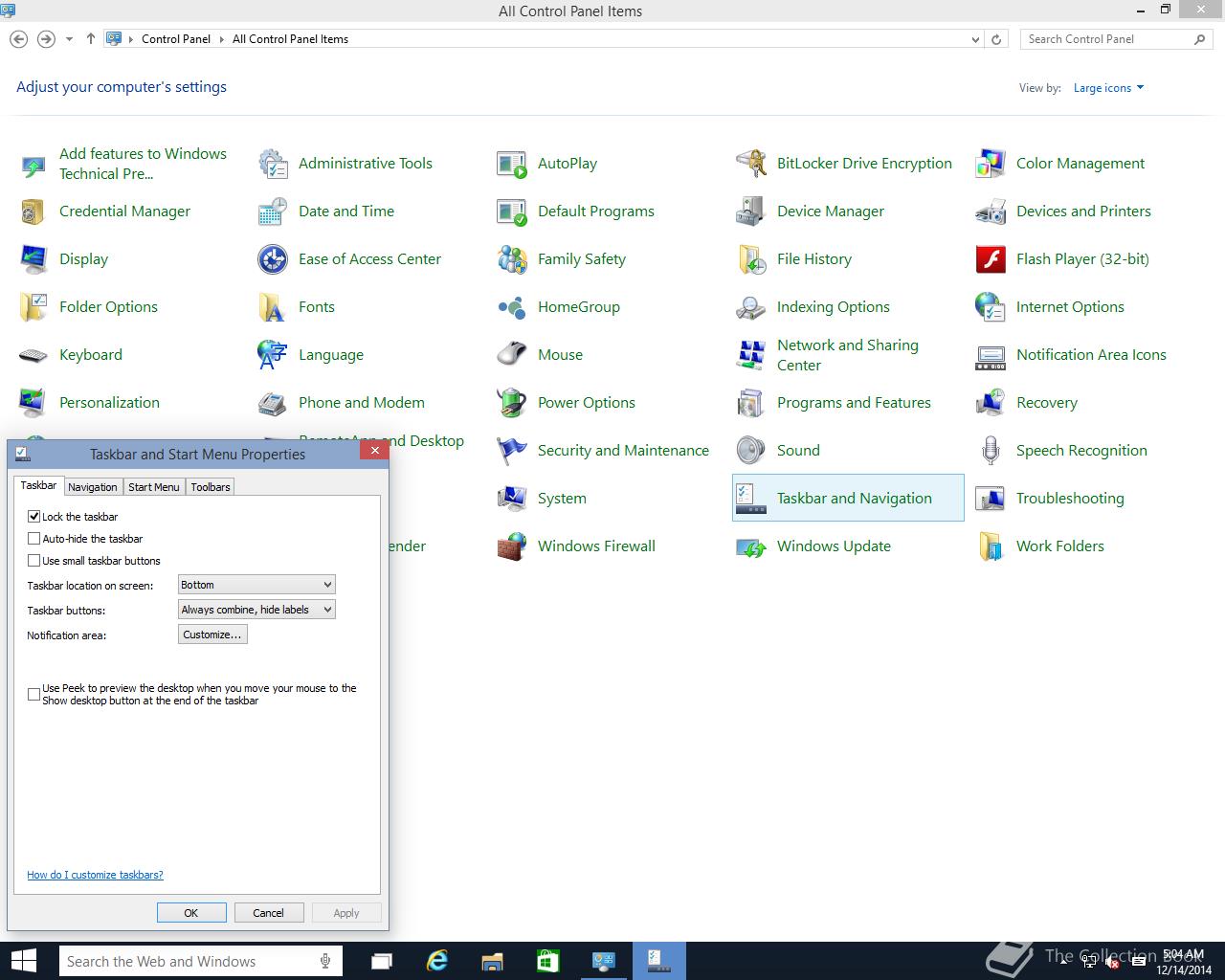This screenshot has height=980, width=1225.
Task: Enable Use Peek to preview desktop
Action: [x=34, y=694]
